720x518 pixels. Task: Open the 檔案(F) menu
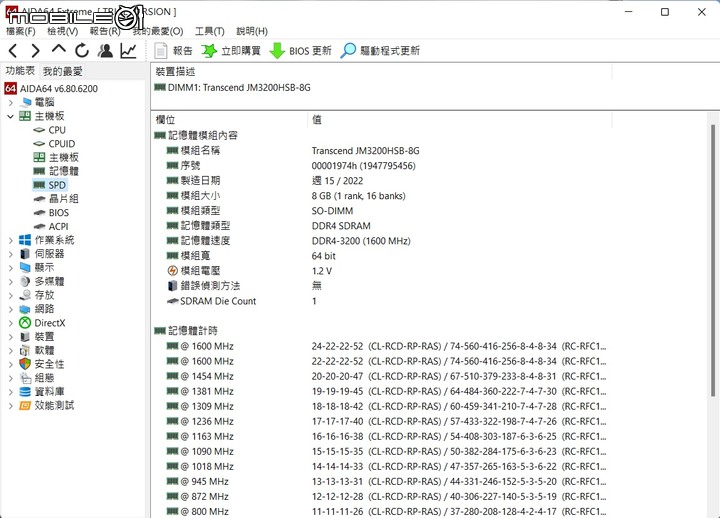[21, 31]
